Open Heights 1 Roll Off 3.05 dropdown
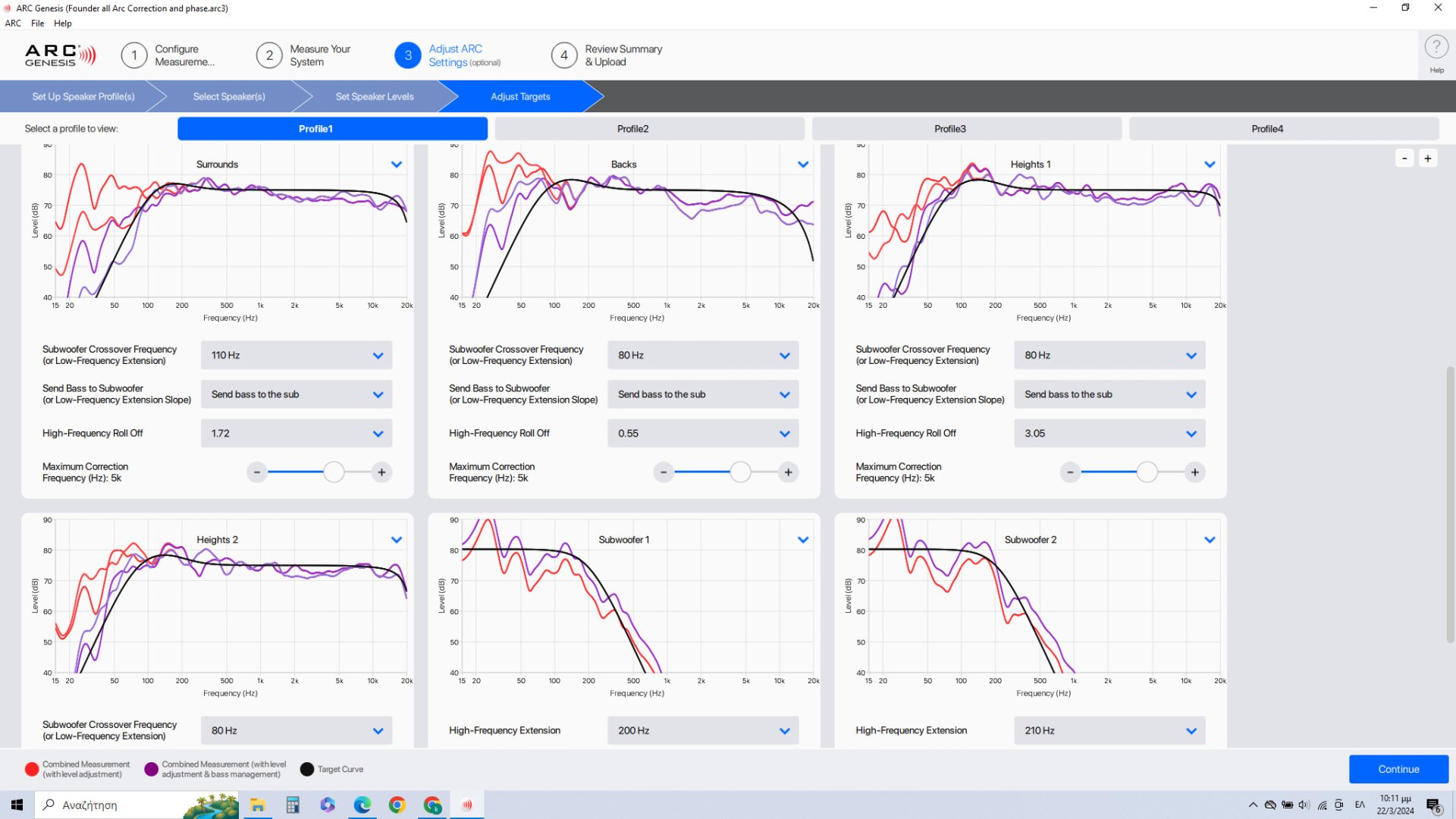This screenshot has height=819, width=1456. pyautogui.click(x=1109, y=434)
